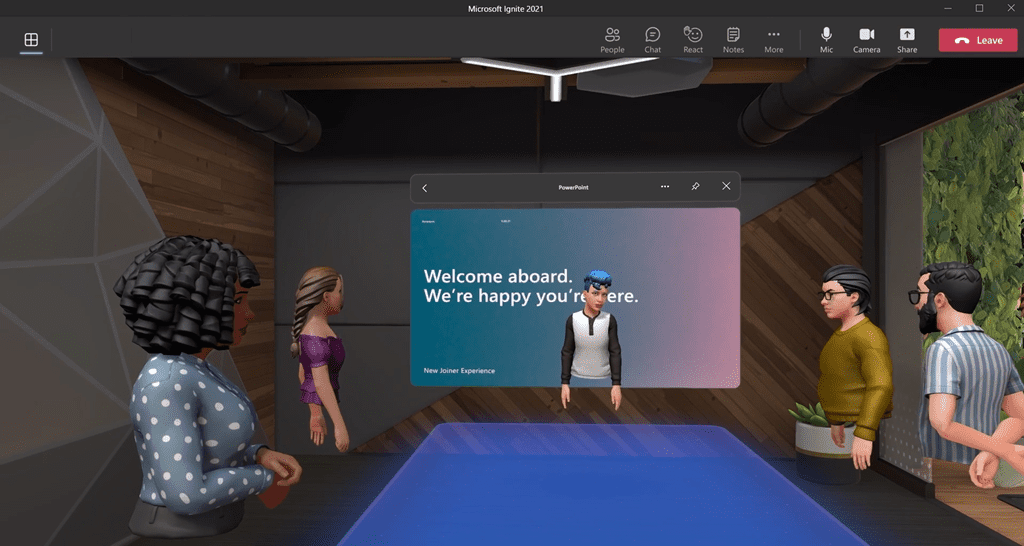
Task: Click the PowerPoint panel title
Action: pyautogui.click(x=575, y=187)
